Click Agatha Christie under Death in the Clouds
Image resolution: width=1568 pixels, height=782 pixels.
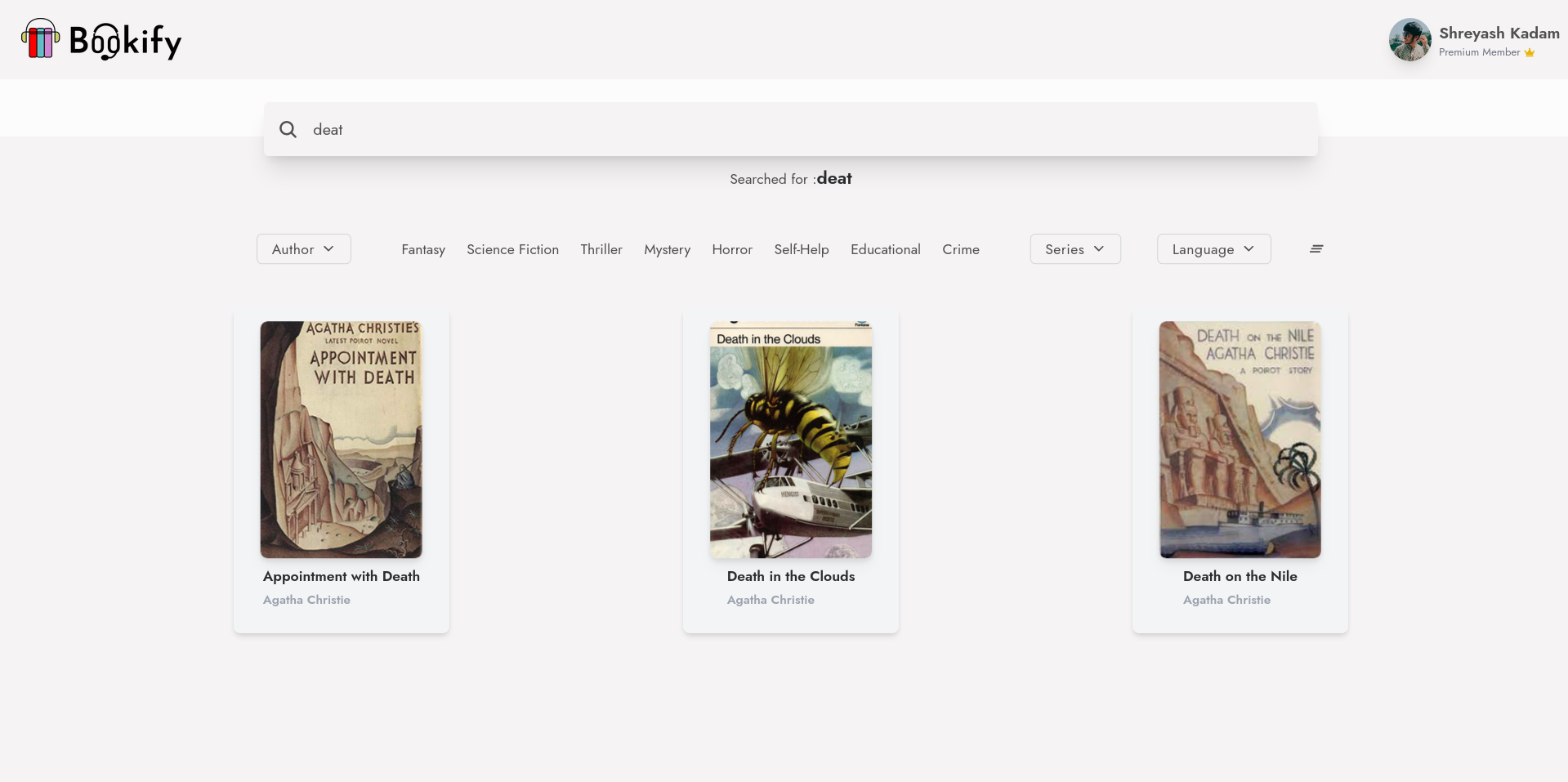(771, 600)
